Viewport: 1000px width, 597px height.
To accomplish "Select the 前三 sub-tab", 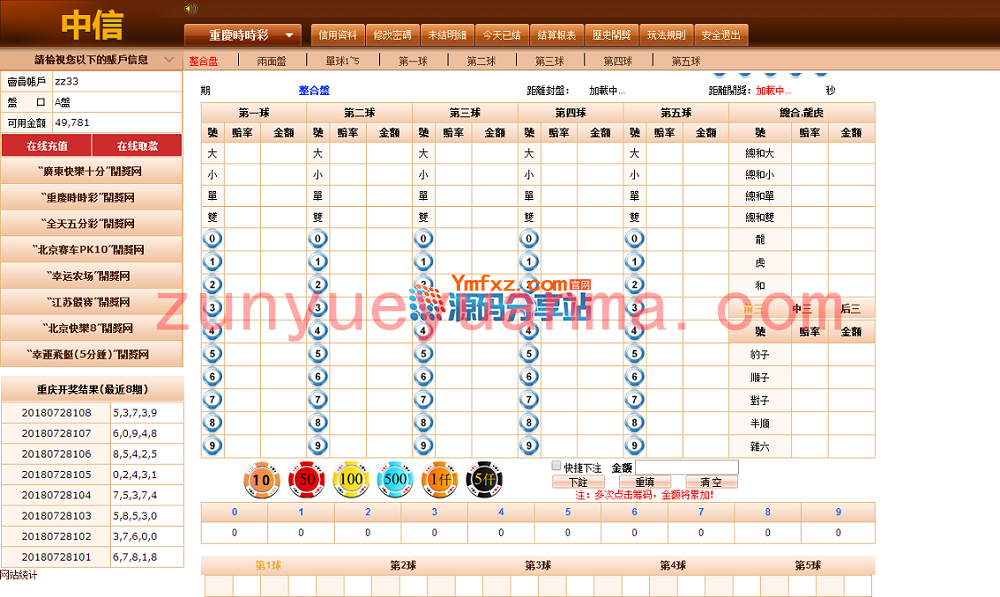I will (x=753, y=309).
